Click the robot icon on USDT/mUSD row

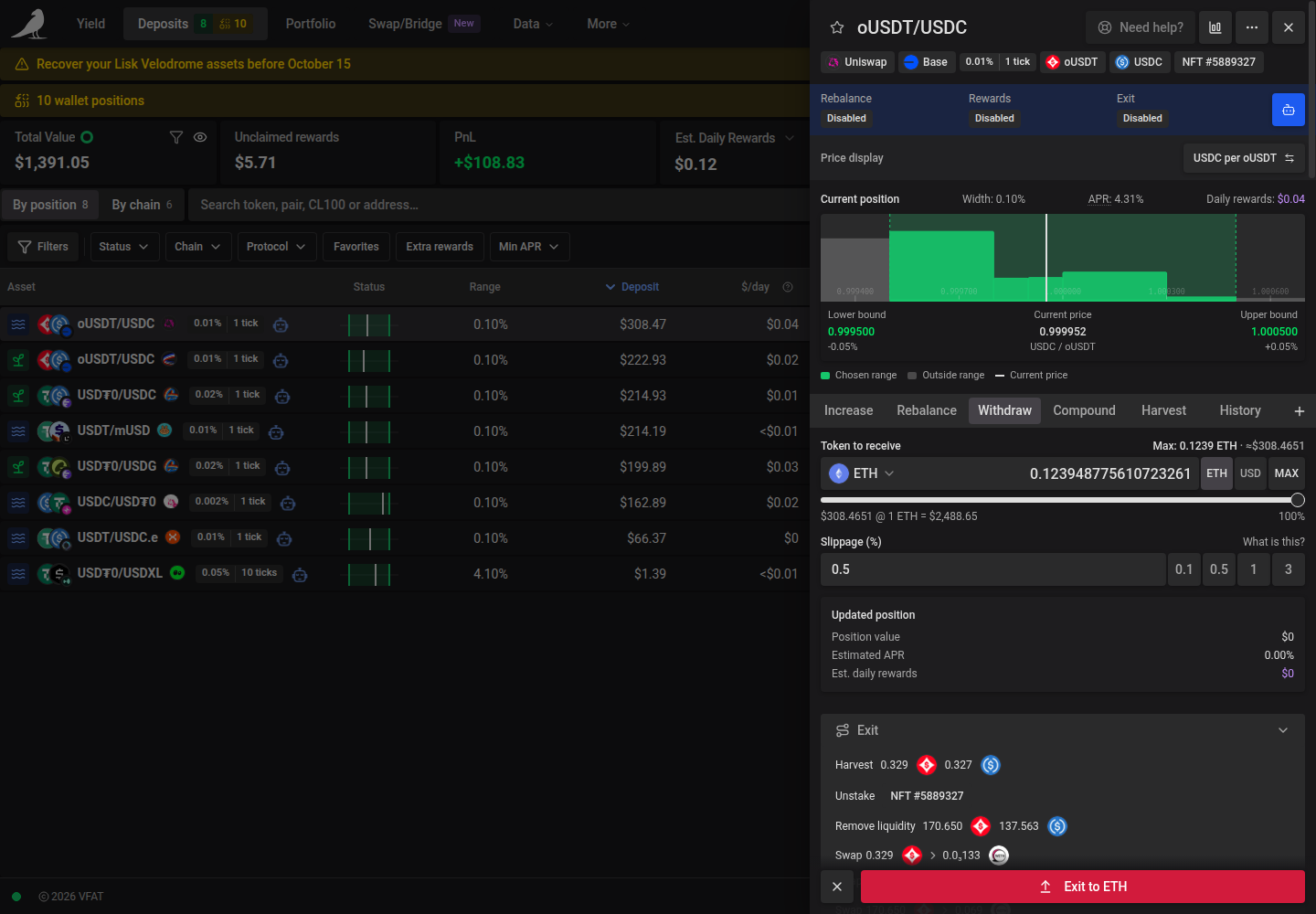(x=276, y=431)
